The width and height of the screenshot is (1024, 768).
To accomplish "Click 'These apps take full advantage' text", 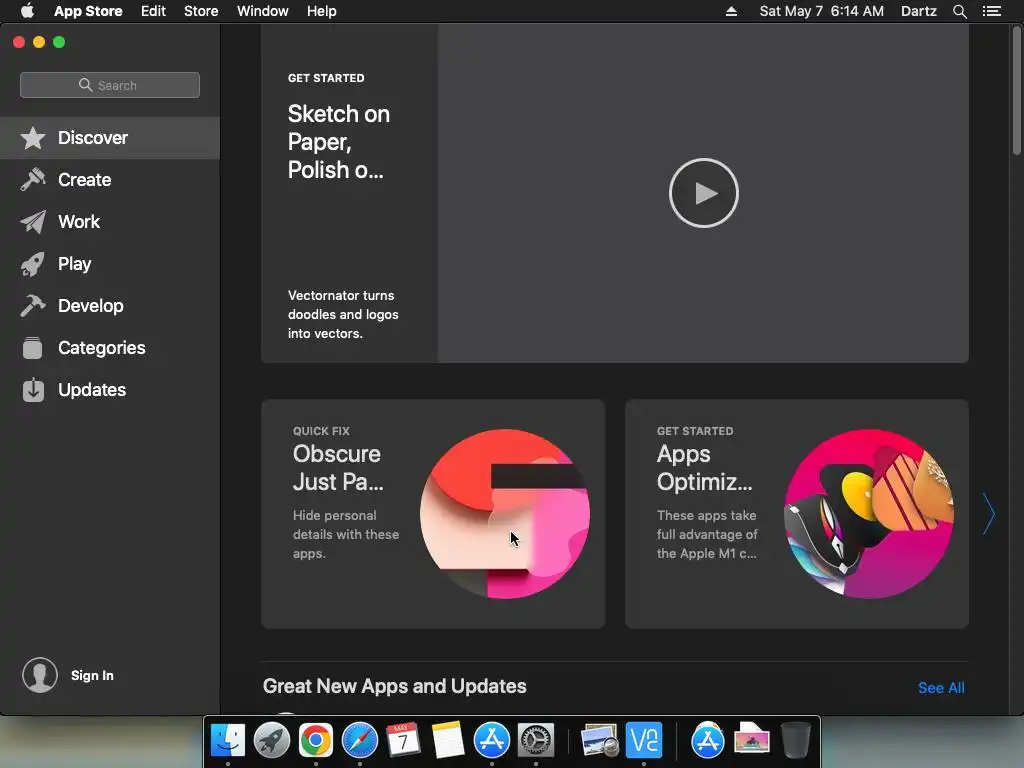I will (x=707, y=534).
